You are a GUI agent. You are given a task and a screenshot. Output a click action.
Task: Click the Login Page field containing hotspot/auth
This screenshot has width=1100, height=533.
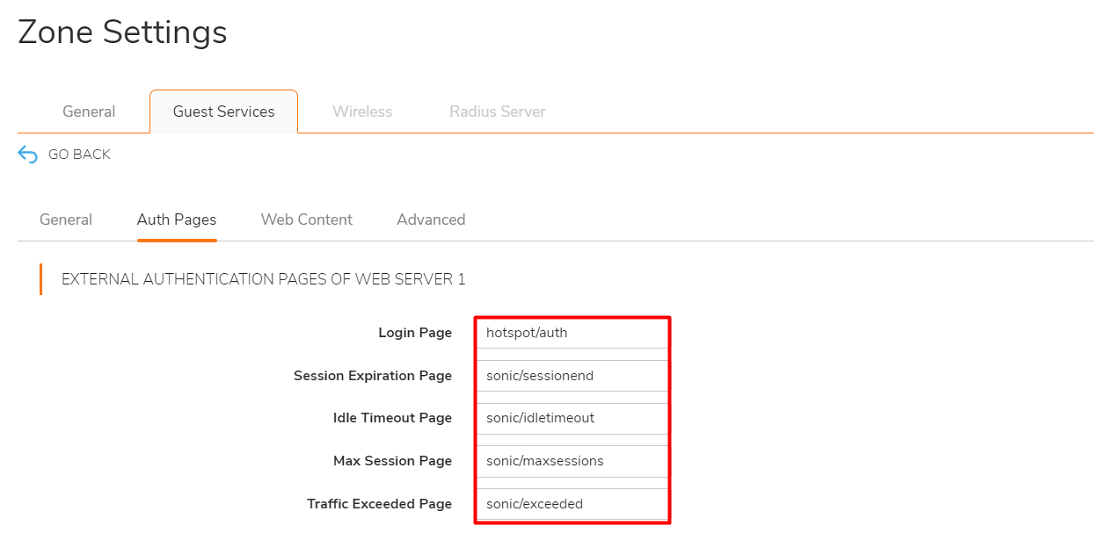click(571, 333)
